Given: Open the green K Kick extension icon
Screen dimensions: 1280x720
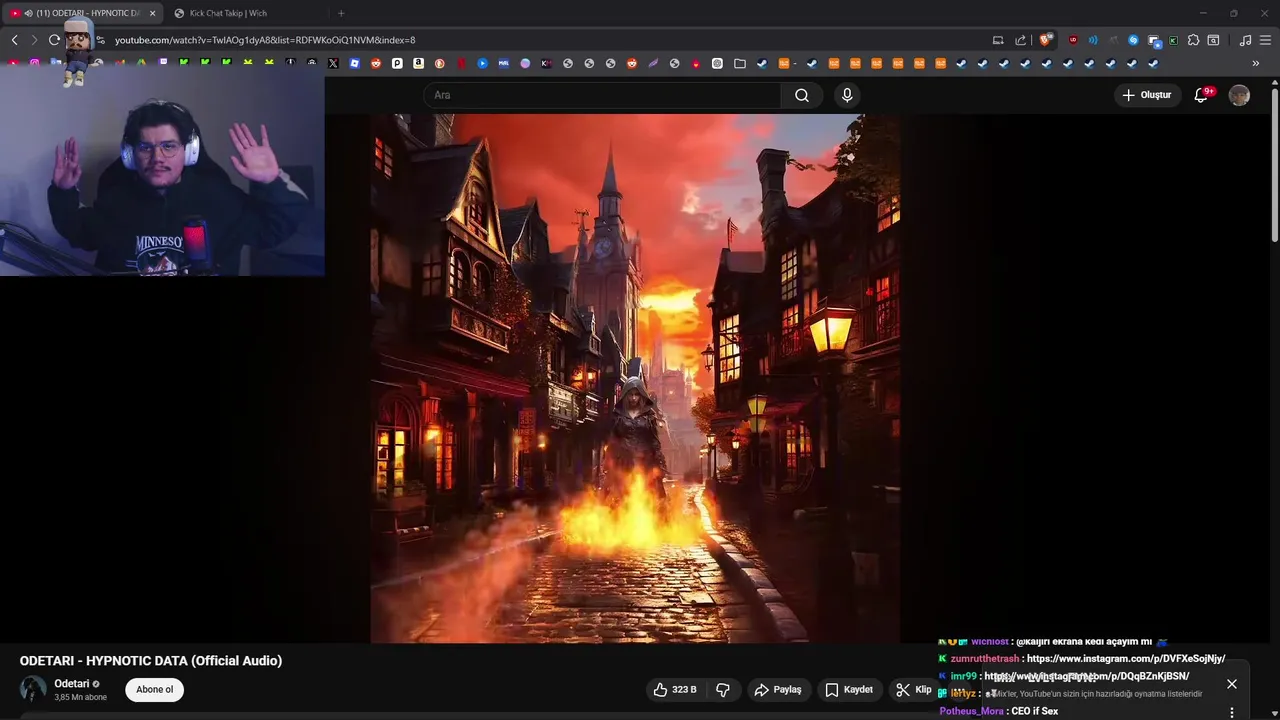Looking at the screenshot, I should click(1173, 40).
